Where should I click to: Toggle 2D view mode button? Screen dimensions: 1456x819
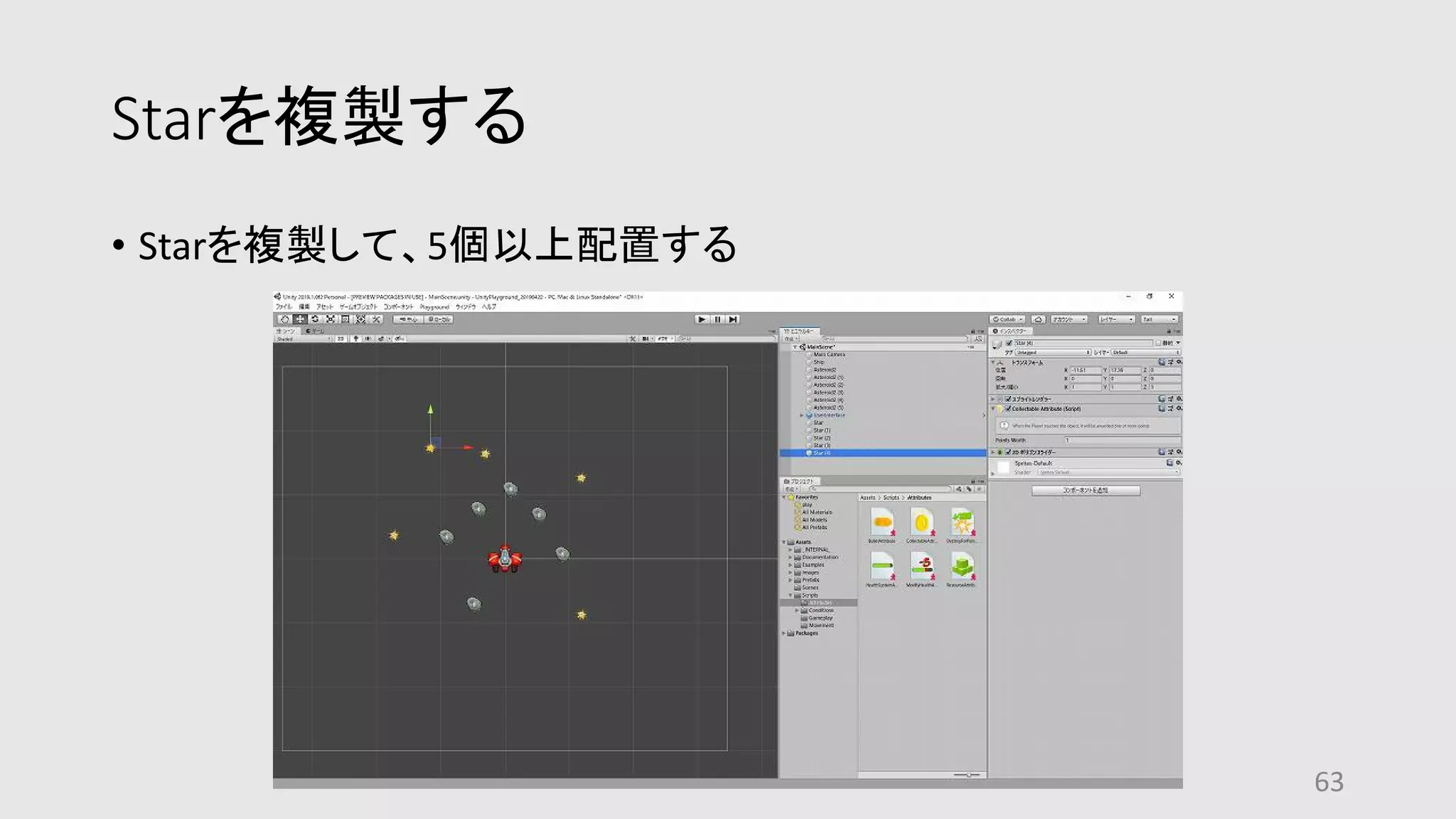(341, 339)
